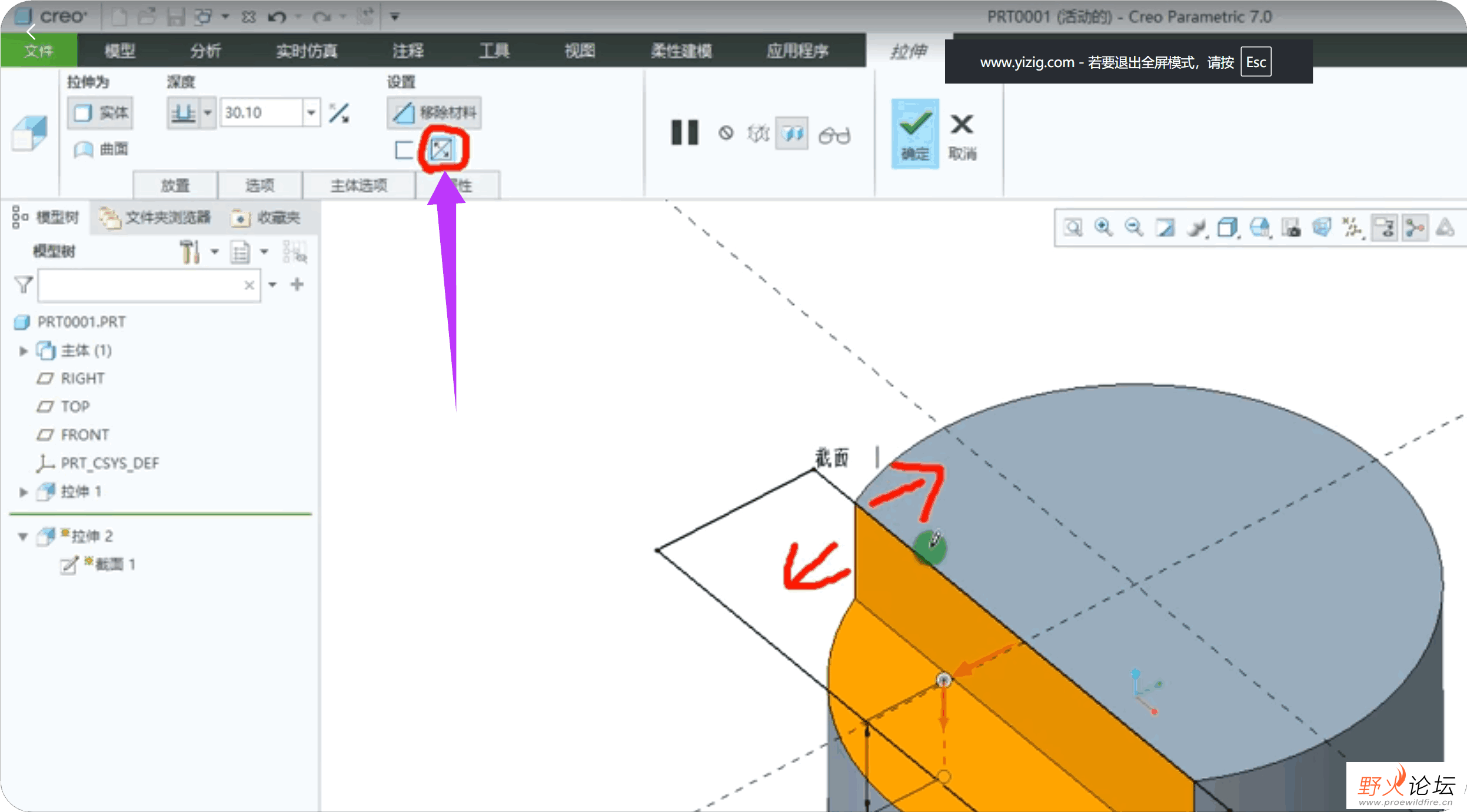Toggle the Remove Material option
1467x812 pixels.
tap(434, 113)
